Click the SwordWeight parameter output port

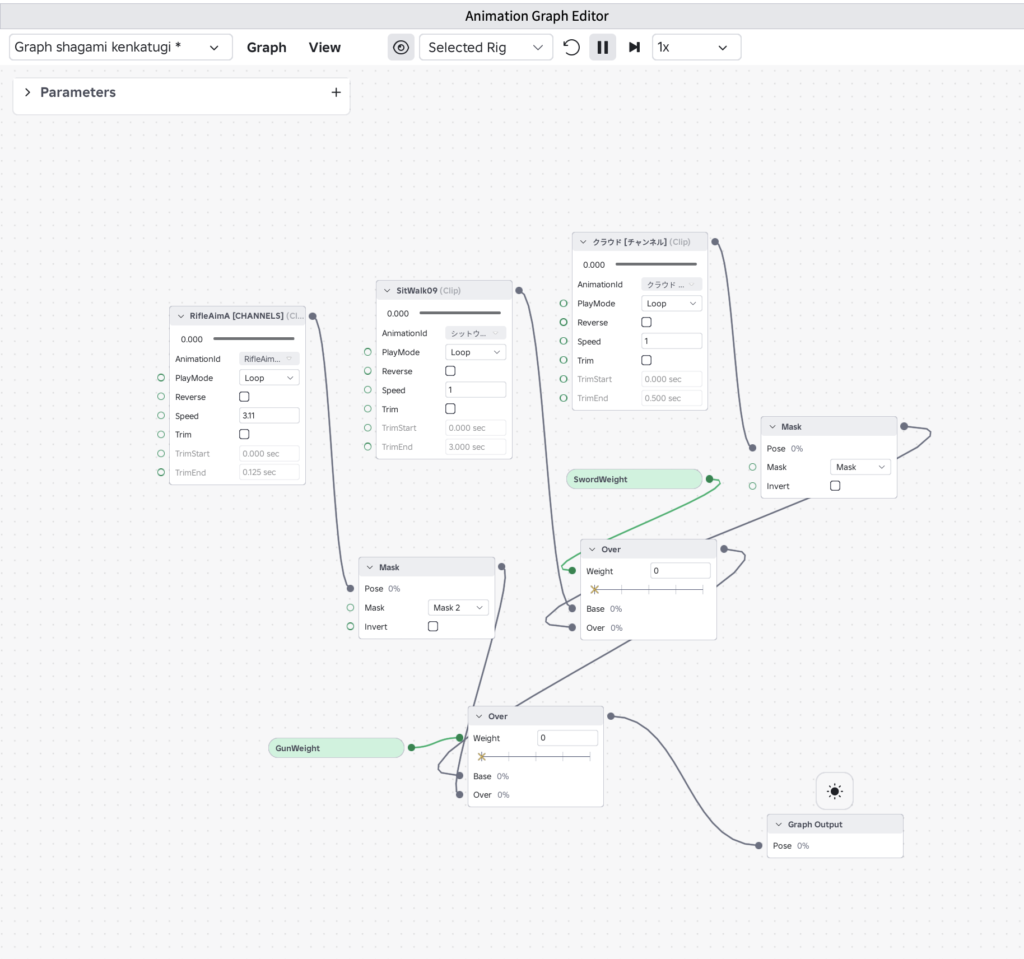710,480
